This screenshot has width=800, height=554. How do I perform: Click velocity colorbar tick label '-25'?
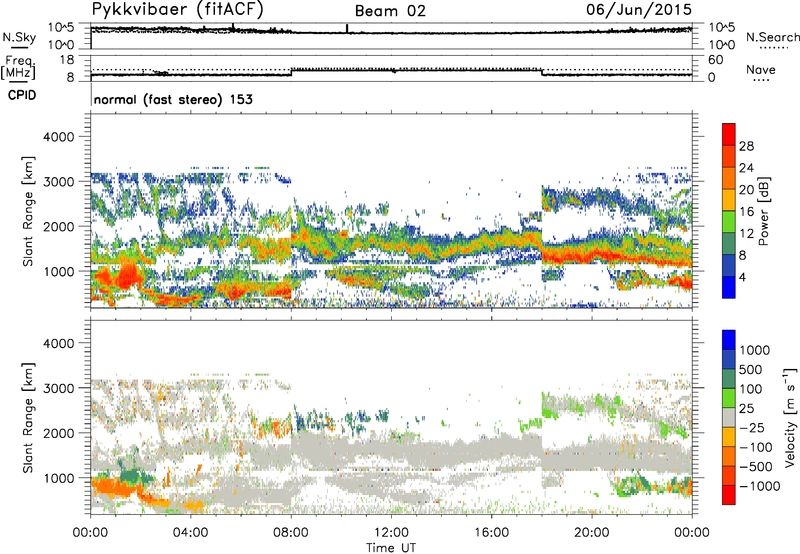[752, 428]
